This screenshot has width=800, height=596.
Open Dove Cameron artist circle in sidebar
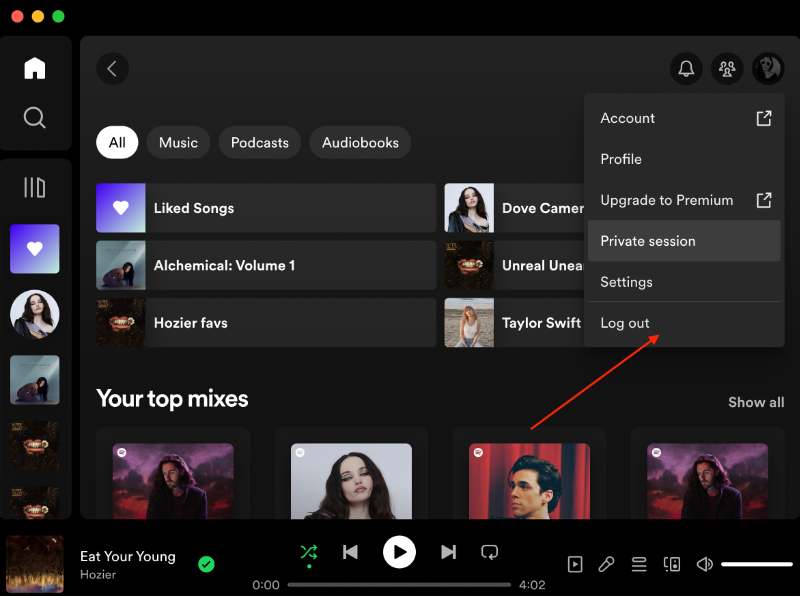(35, 314)
